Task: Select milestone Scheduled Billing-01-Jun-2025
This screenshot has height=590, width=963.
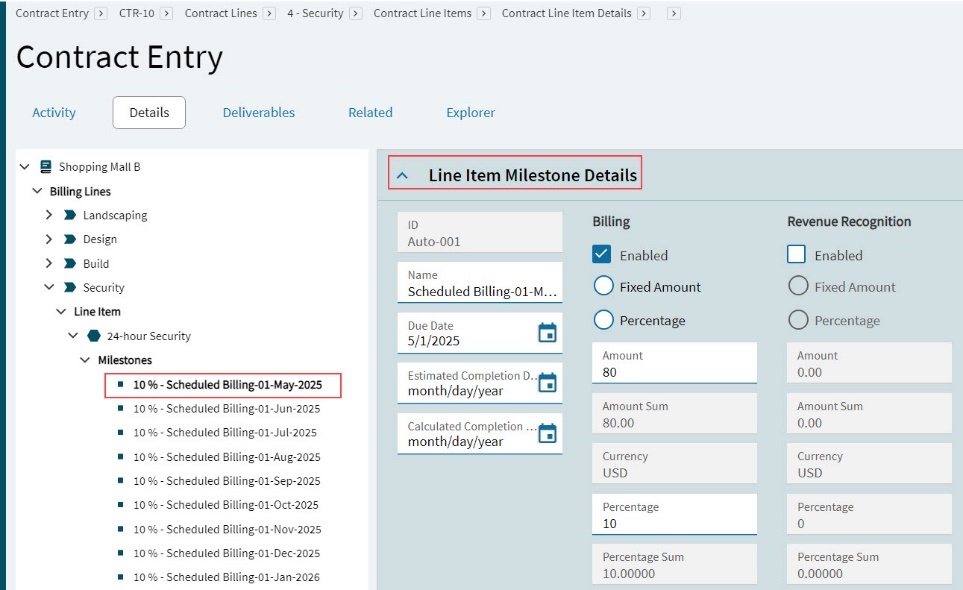Action: click(227, 409)
